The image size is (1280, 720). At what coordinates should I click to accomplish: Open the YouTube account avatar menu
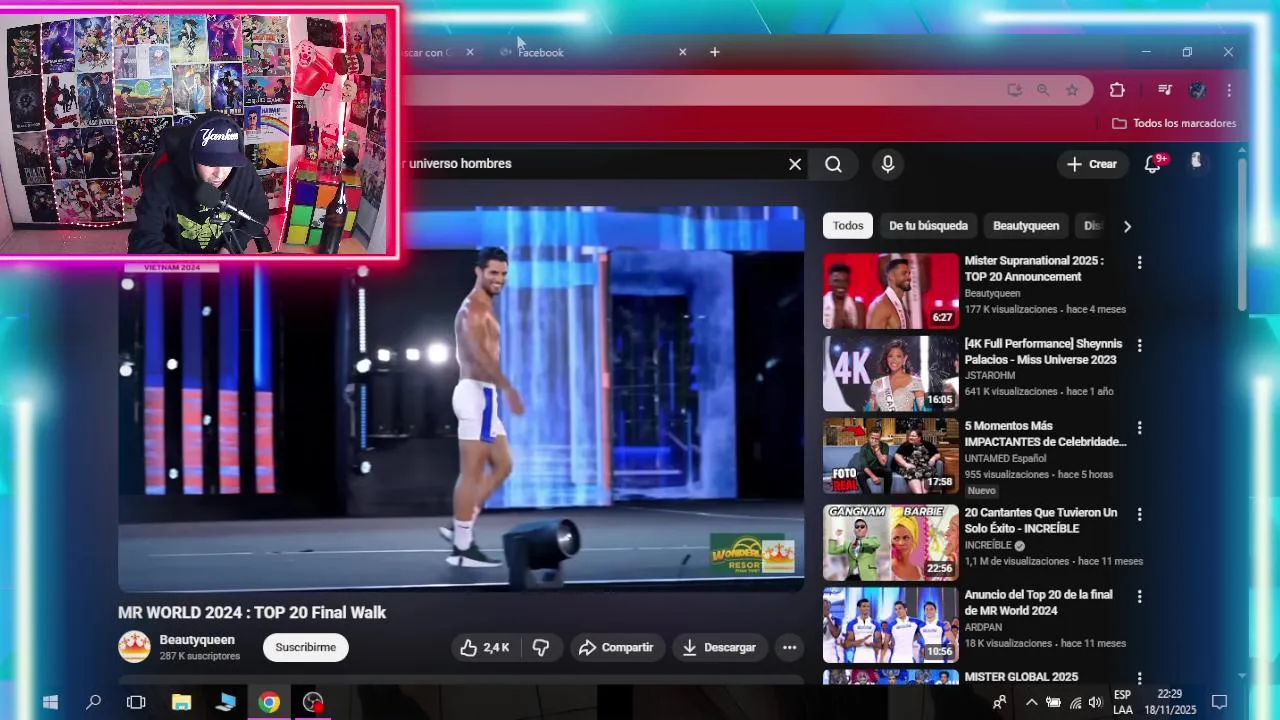coord(1197,162)
